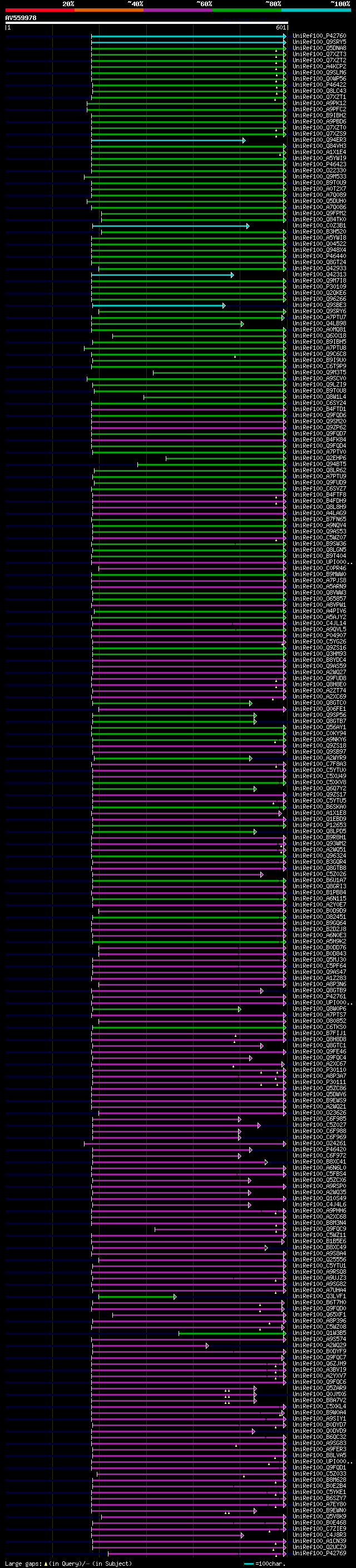Select label UniRef100_B9EWN0

tap(319, 1511)
